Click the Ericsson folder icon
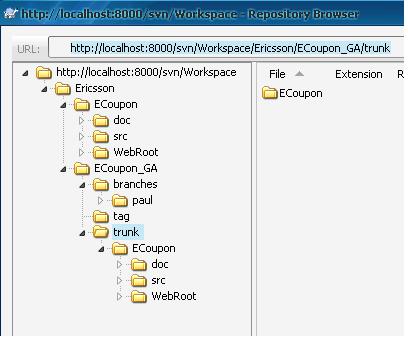Screen dimensions: 408x364 (63, 89)
